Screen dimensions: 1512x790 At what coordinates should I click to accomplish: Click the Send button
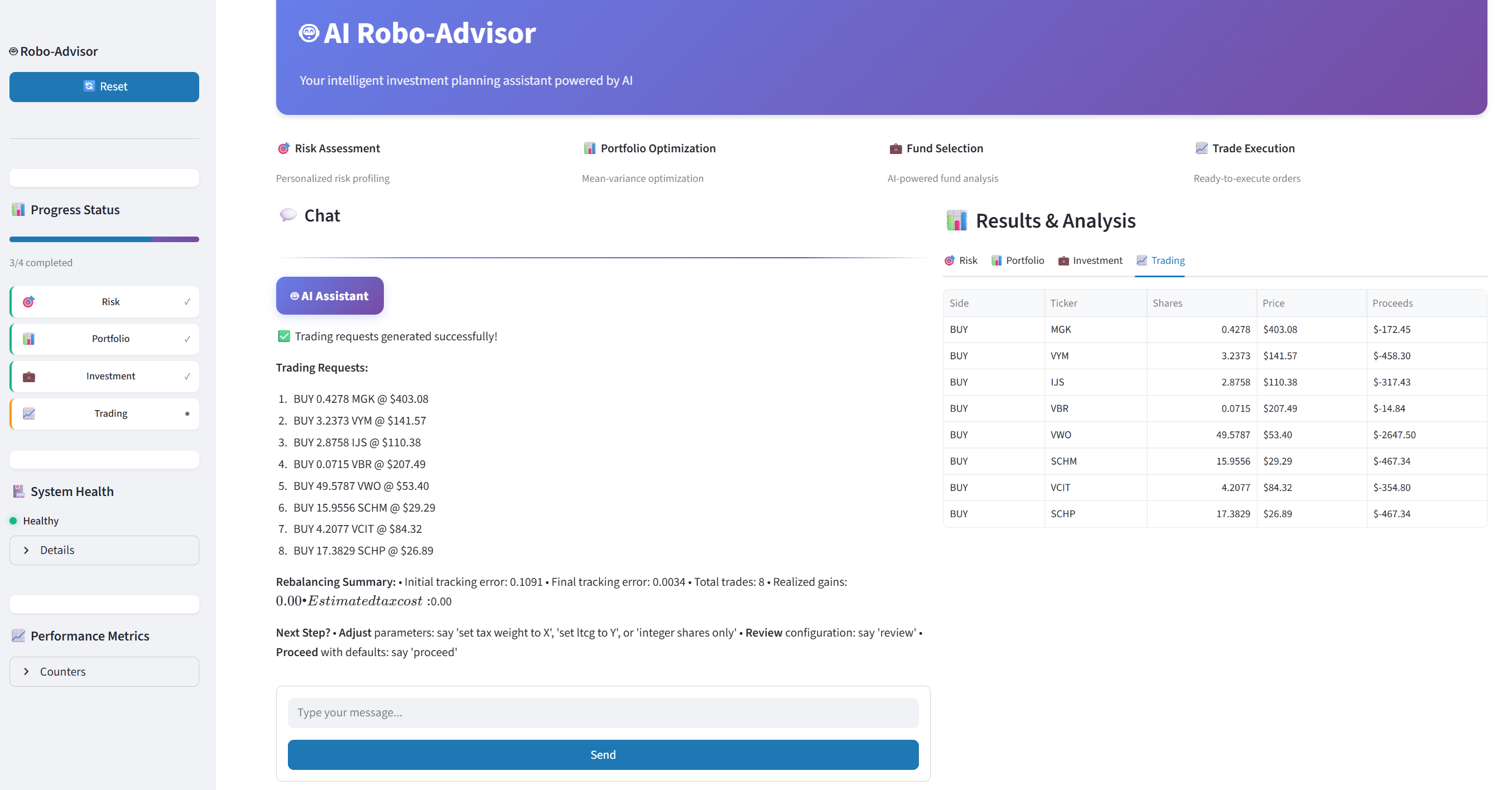tap(603, 754)
